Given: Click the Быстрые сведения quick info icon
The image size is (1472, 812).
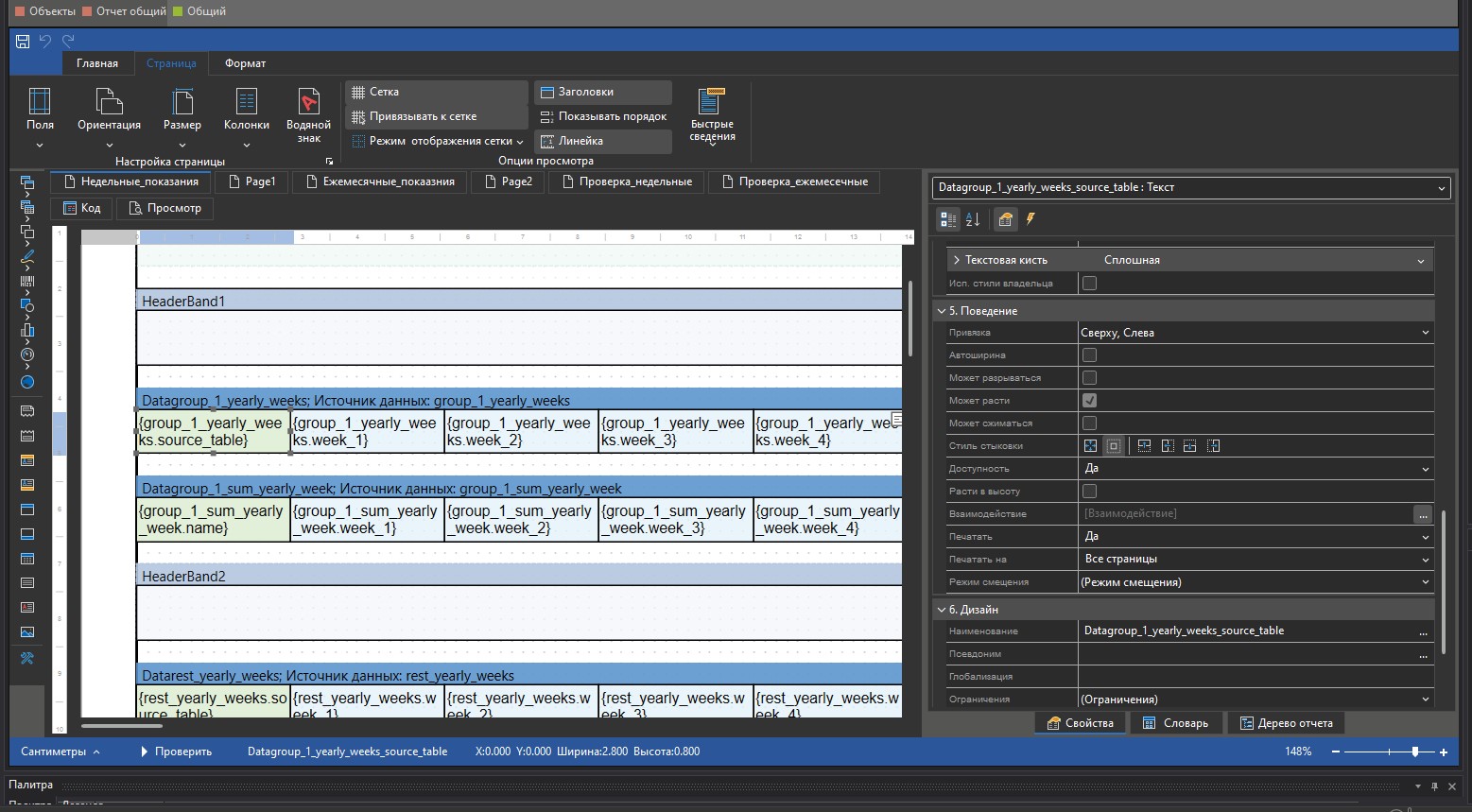Looking at the screenshot, I should [x=712, y=101].
